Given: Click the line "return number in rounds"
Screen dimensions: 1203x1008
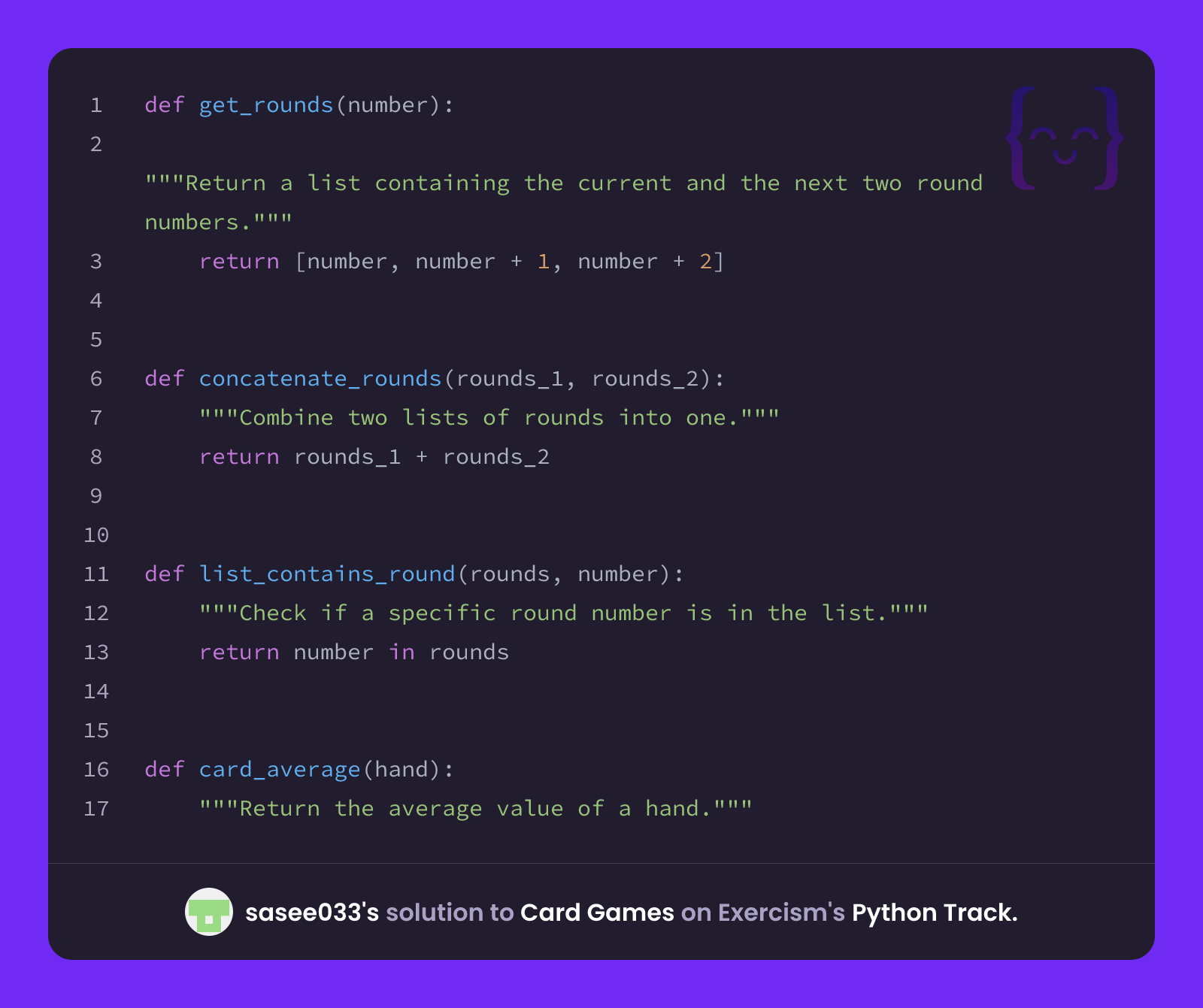Looking at the screenshot, I should pos(354,652).
